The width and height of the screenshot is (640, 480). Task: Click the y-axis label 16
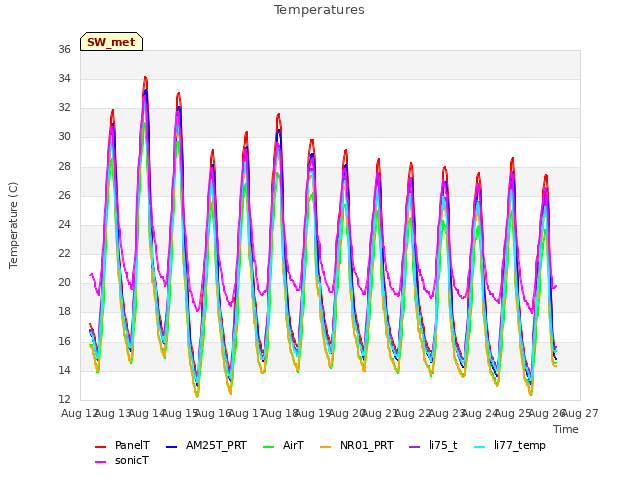click(x=64, y=341)
